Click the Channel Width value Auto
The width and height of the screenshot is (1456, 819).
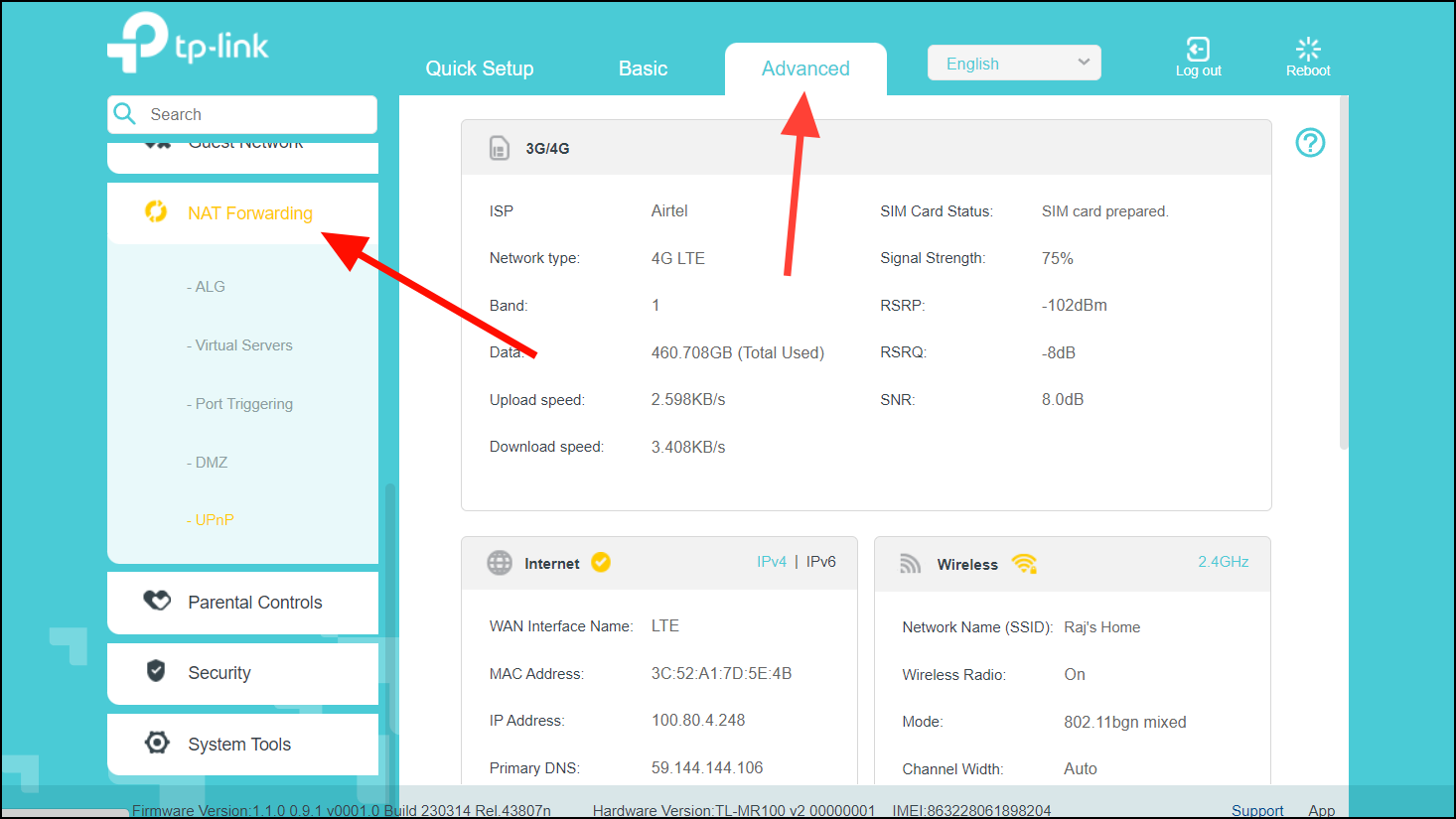click(1081, 769)
